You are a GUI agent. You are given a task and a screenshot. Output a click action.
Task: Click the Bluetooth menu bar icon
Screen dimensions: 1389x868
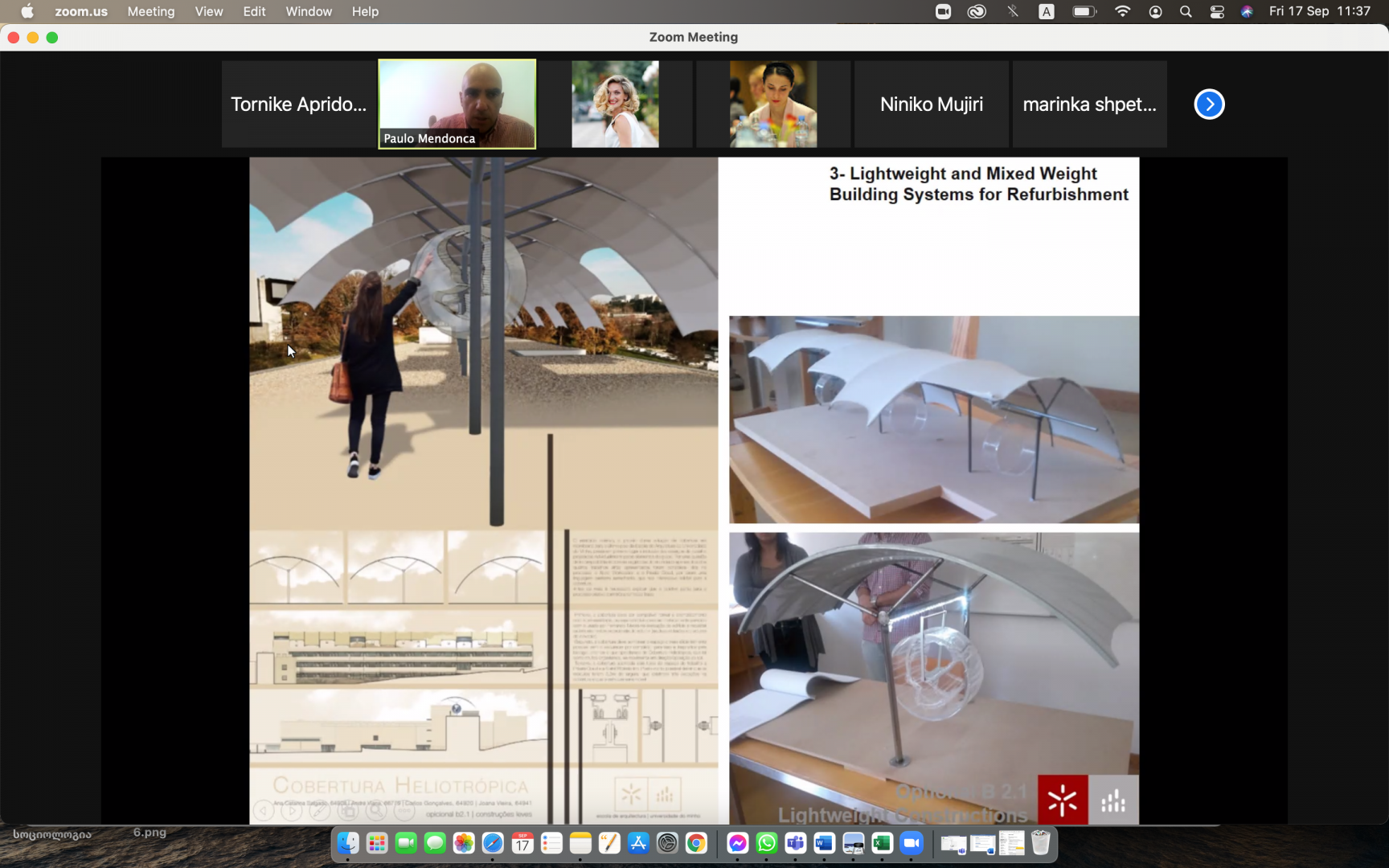click(x=1013, y=11)
